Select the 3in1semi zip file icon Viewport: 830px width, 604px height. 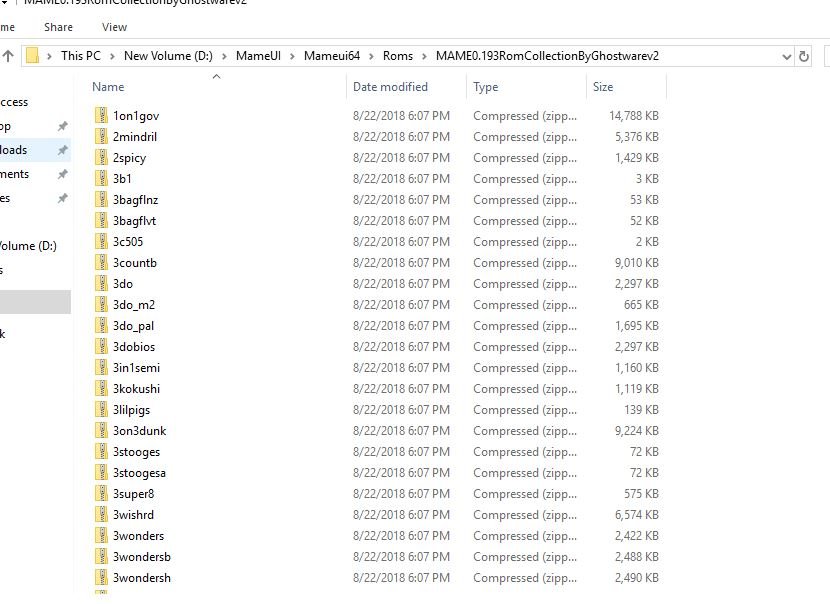coord(101,367)
